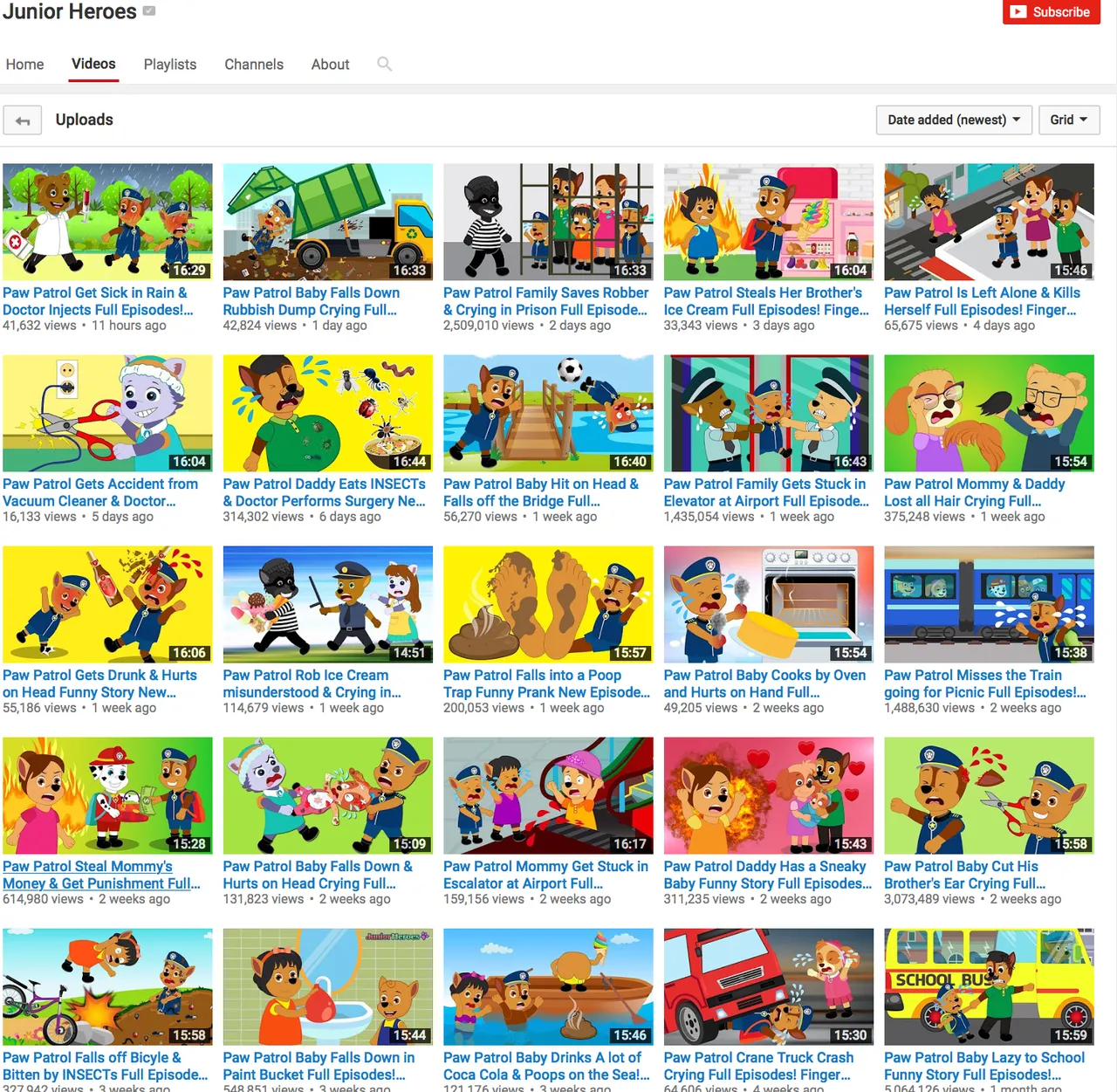
Task: Click title 'Paw Patrol Misses the Train'
Action: tap(985, 683)
